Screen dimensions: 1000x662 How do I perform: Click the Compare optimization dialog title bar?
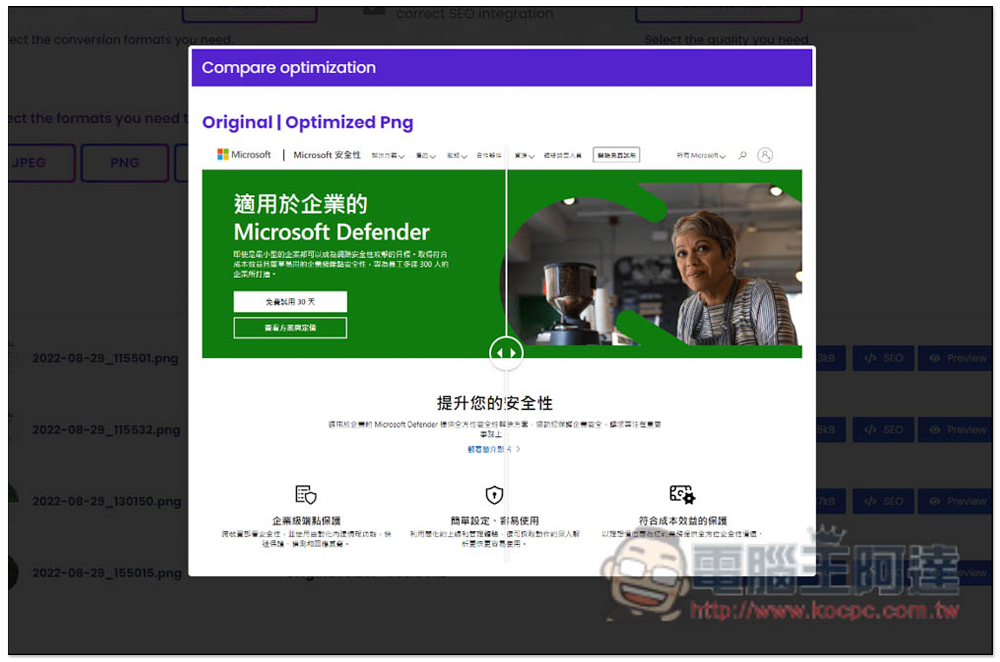pyautogui.click(x=502, y=68)
